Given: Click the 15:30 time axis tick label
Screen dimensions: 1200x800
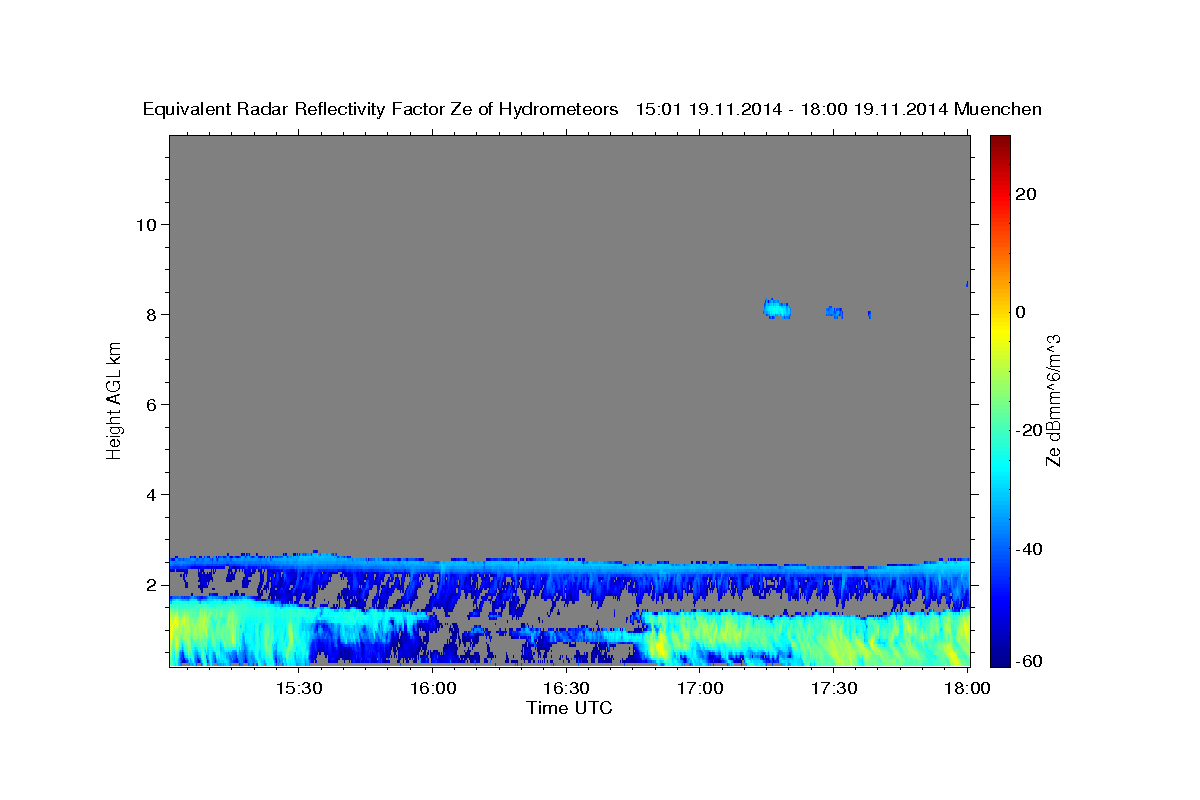Looking at the screenshot, I should click(x=299, y=689).
